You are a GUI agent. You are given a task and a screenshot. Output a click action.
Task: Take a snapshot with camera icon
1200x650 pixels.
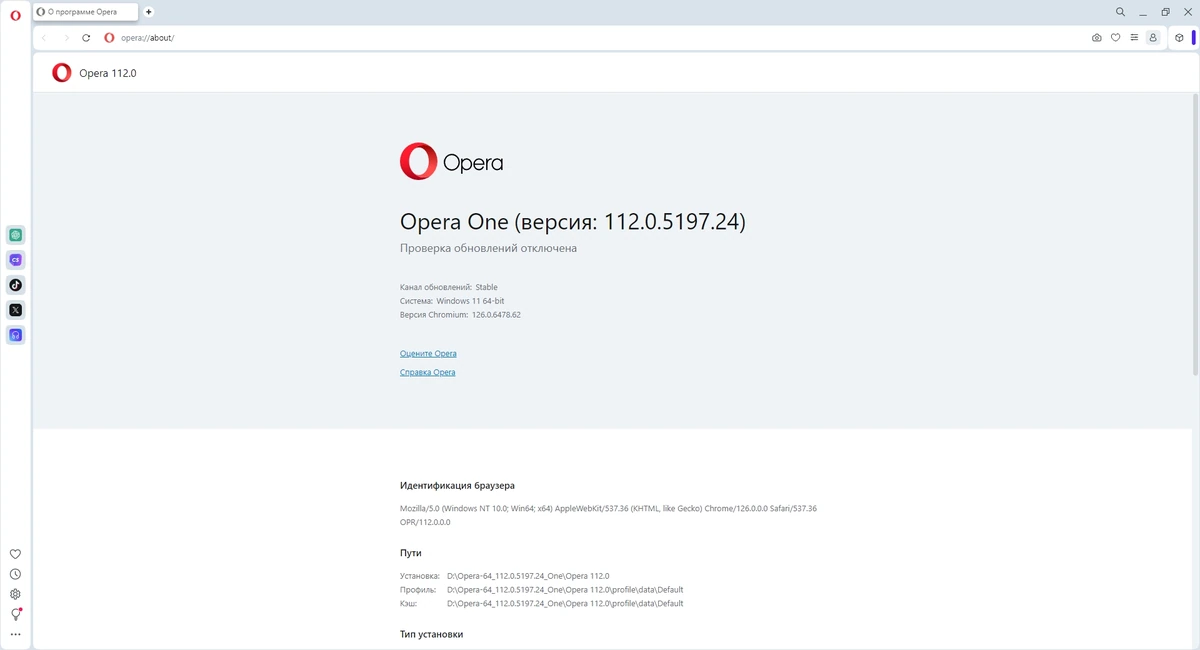point(1097,38)
